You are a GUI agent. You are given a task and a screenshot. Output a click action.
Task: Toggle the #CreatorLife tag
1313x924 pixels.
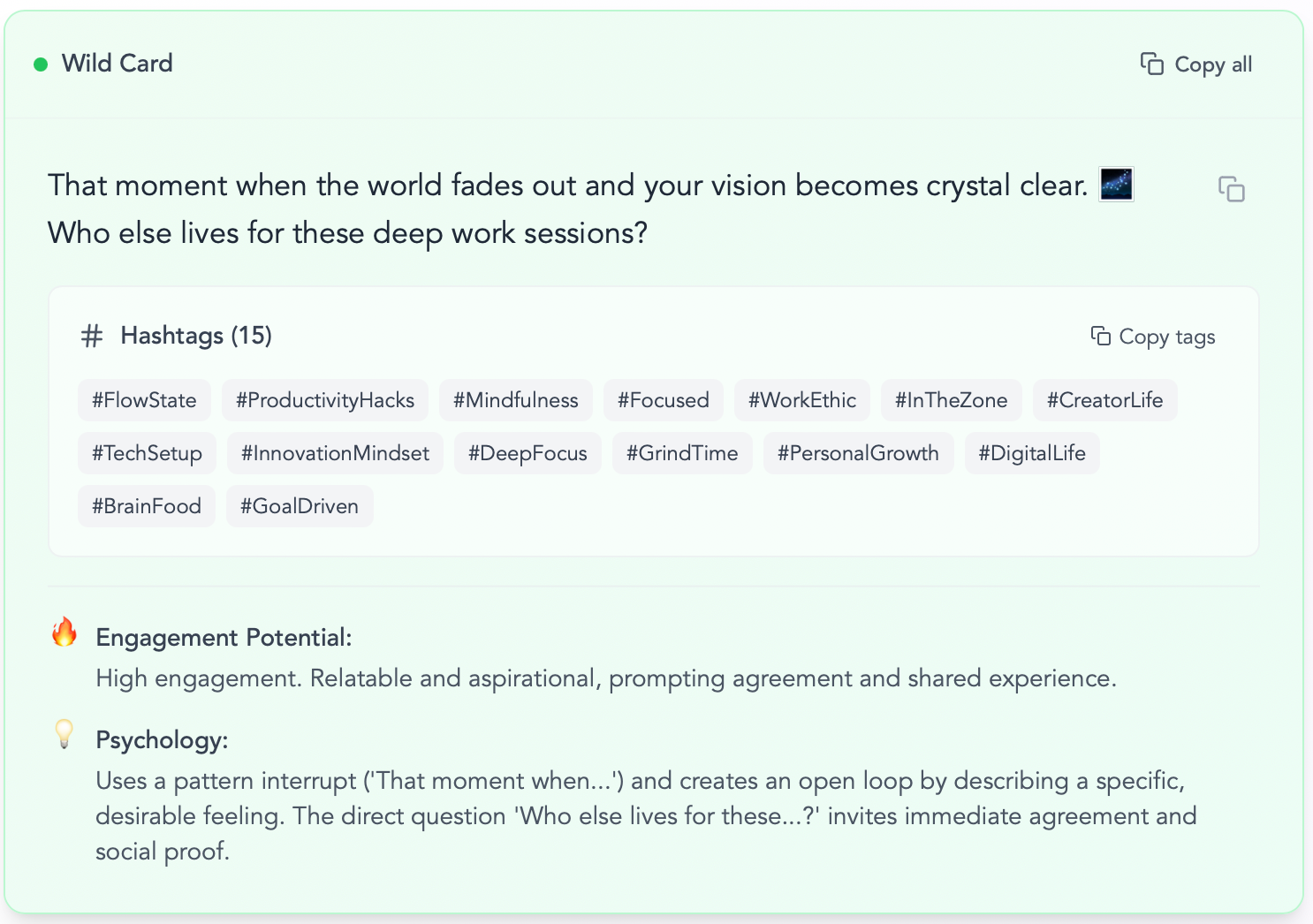tap(1104, 399)
